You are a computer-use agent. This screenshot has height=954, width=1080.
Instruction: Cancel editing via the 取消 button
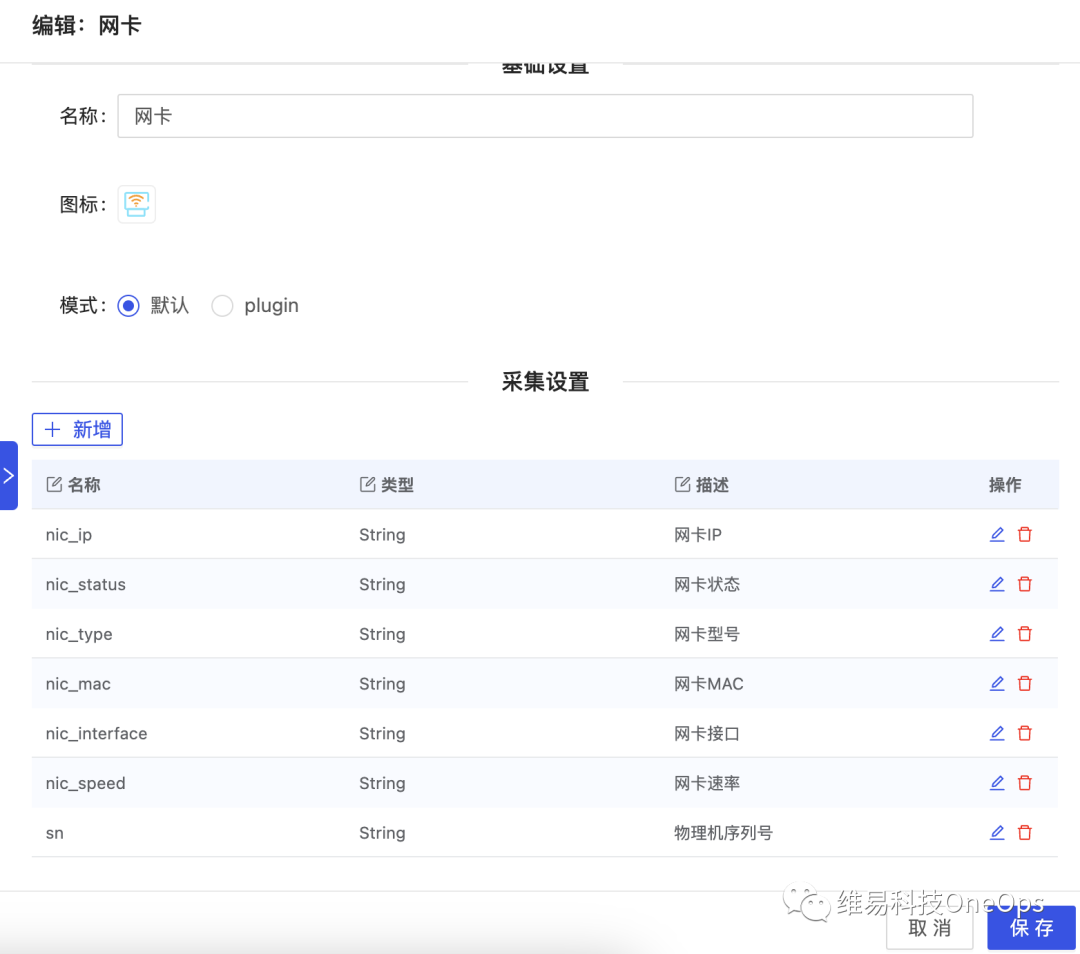click(929, 928)
